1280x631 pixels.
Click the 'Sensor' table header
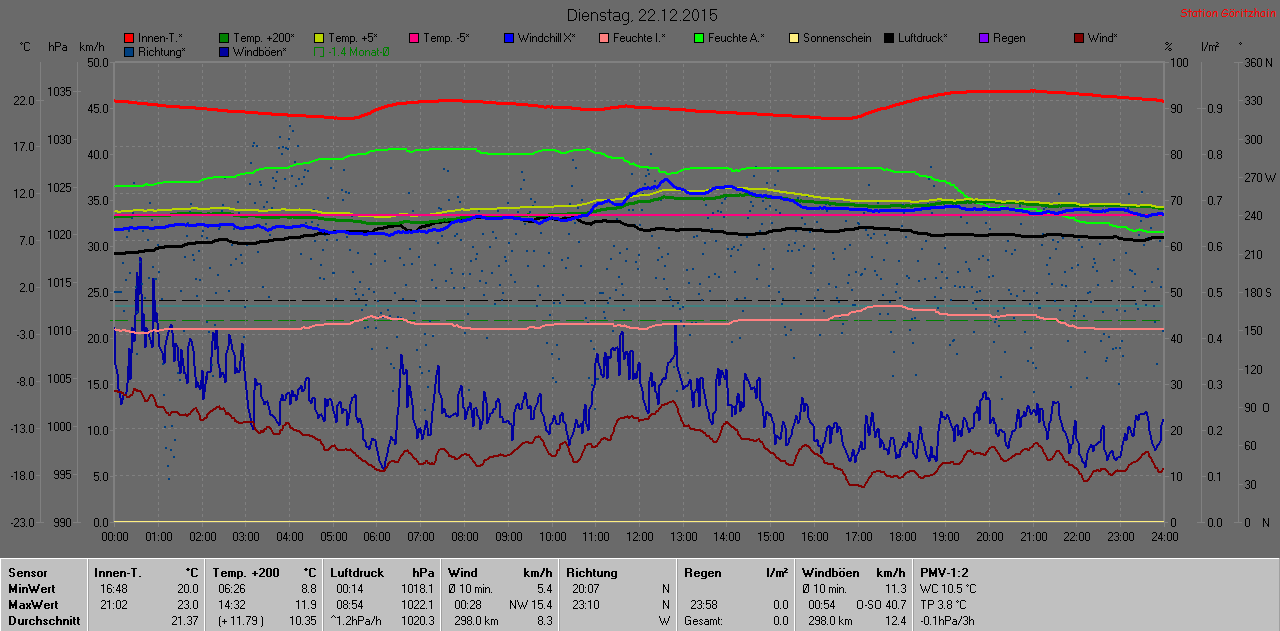tap(27, 573)
